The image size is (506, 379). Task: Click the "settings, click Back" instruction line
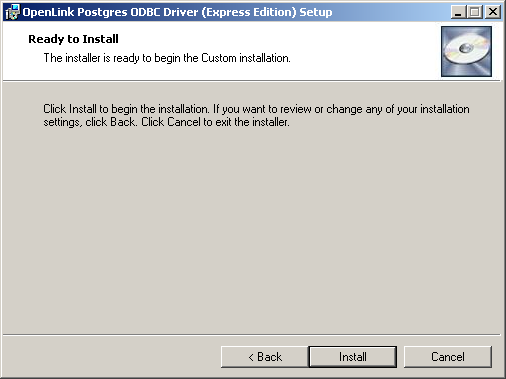90,122
